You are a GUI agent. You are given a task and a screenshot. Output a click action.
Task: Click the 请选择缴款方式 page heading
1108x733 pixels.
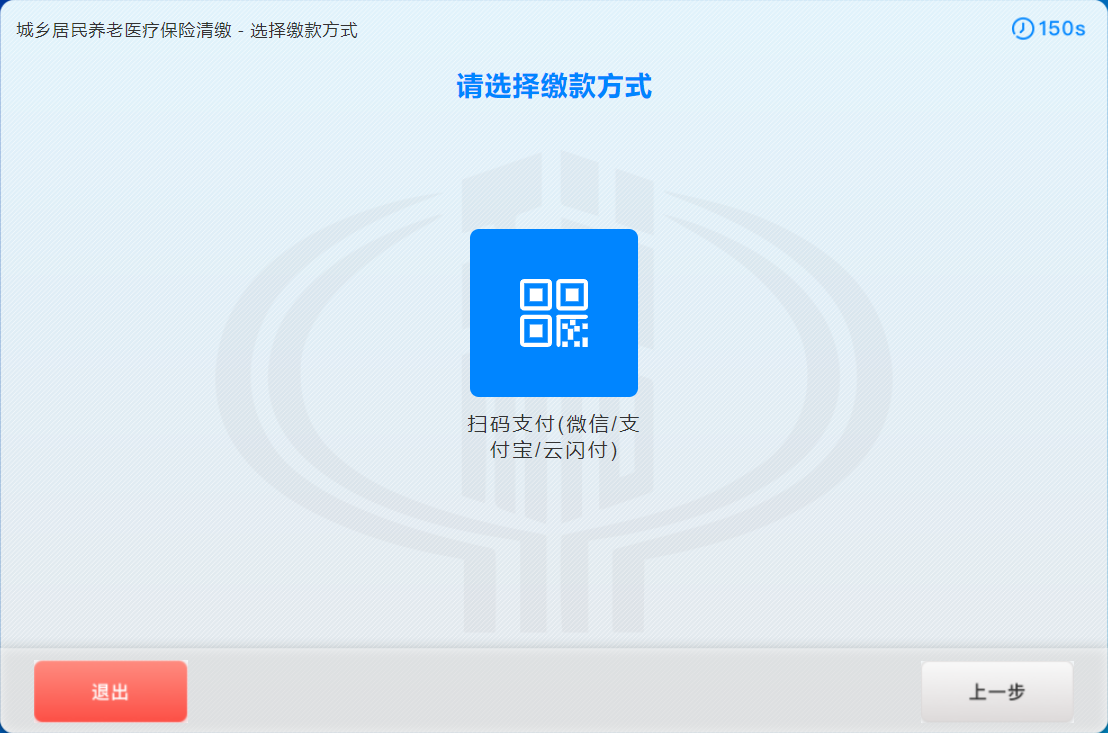554,88
